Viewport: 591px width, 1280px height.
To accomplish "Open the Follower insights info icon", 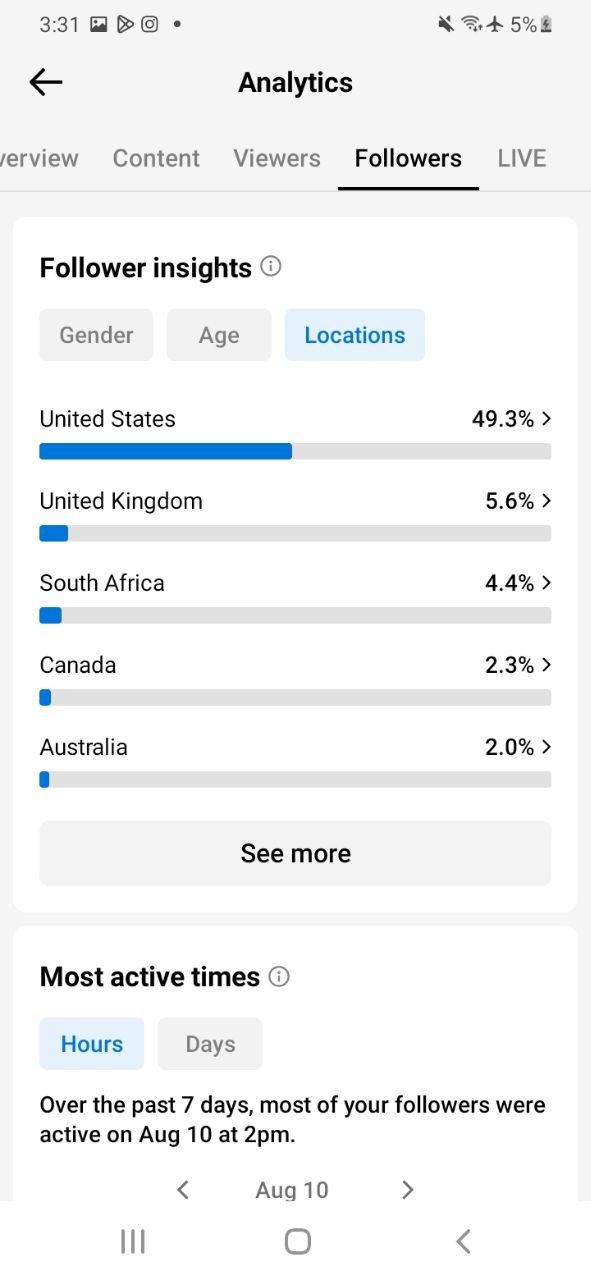I will [x=270, y=267].
